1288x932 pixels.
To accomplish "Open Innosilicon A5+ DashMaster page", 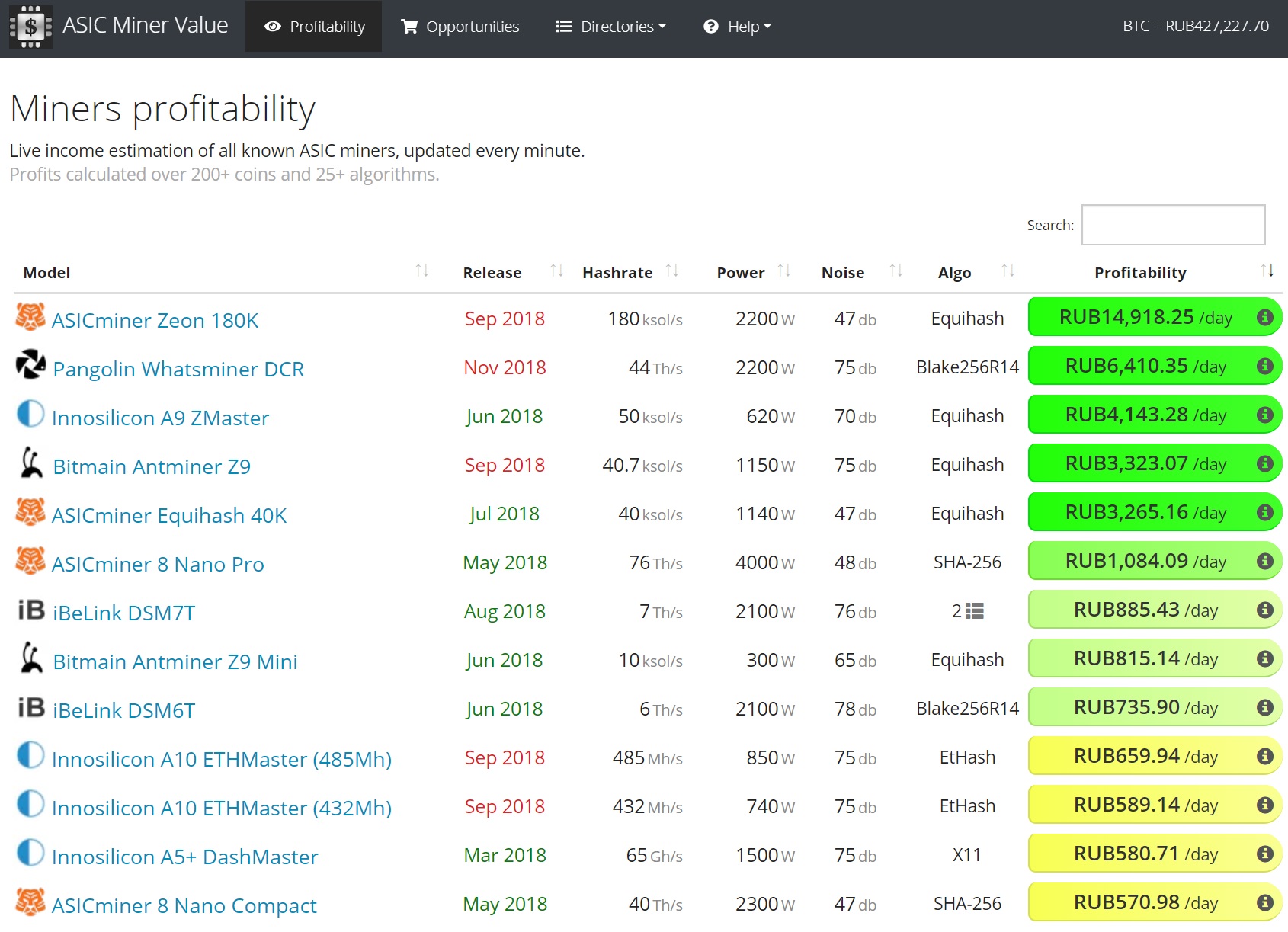I will (x=185, y=857).
